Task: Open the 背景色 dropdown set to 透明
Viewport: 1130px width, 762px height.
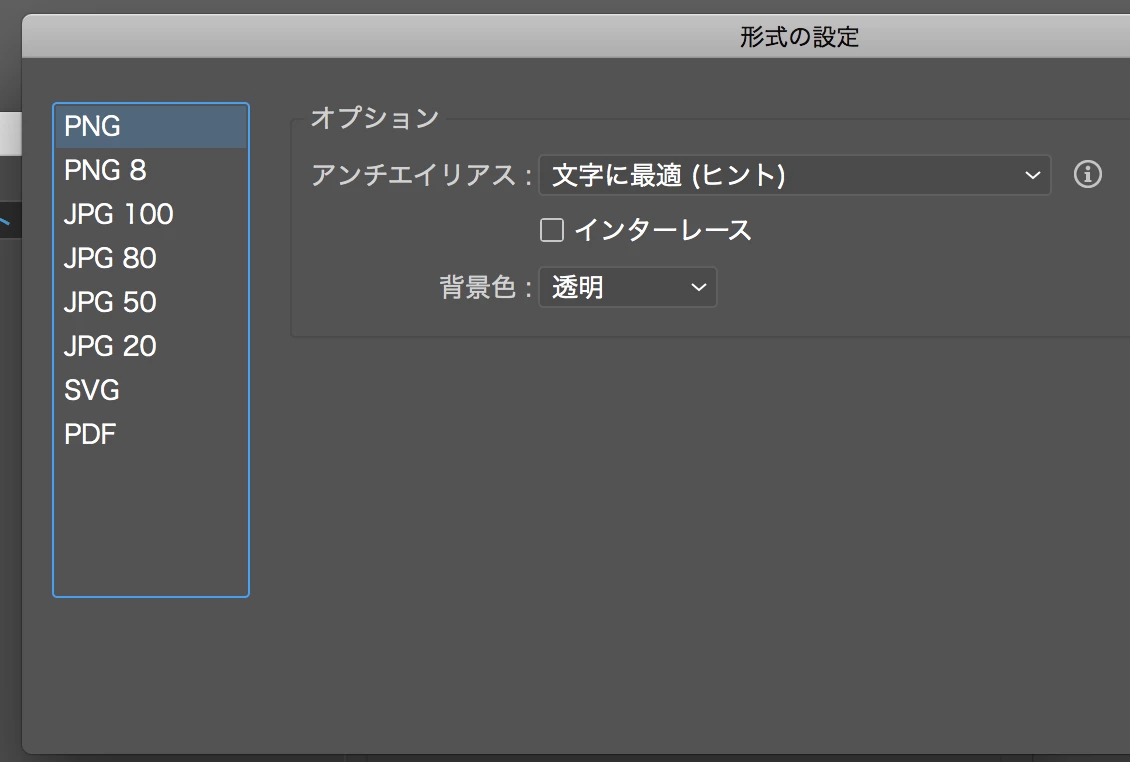Action: pos(628,287)
